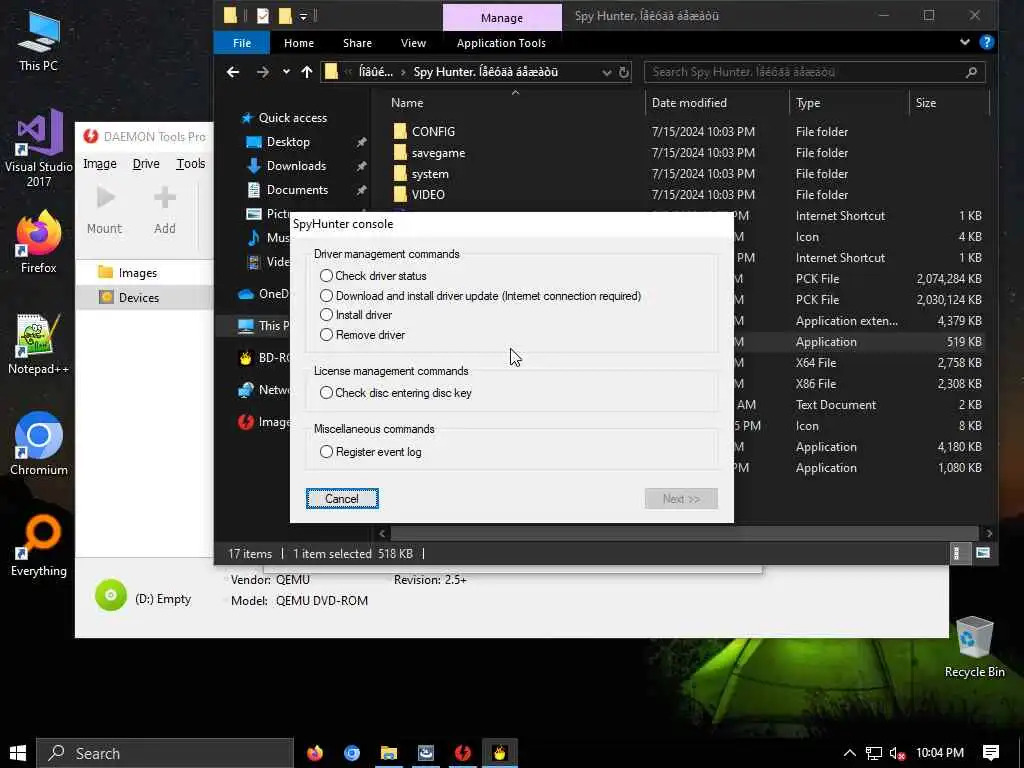The width and height of the screenshot is (1024, 768).
Task: Open Chromium desktop shortcut
Action: (x=39, y=444)
